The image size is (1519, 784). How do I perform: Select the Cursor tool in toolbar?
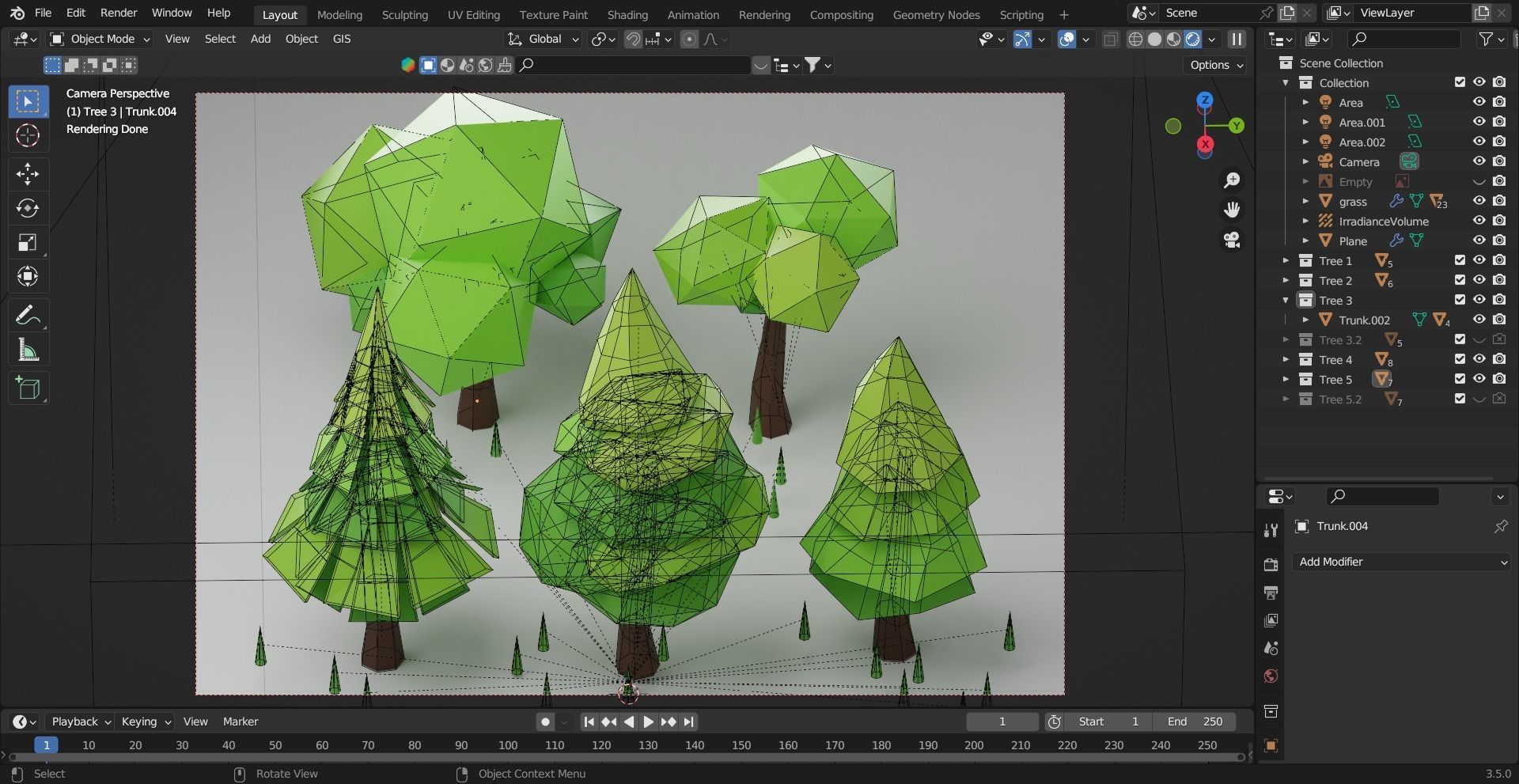pos(28,135)
